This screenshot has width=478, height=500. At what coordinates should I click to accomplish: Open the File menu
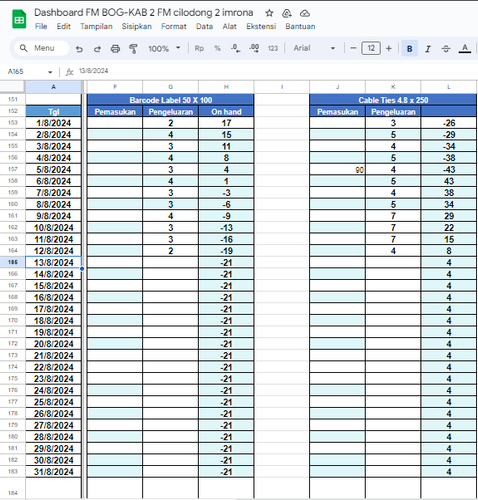(x=41, y=26)
